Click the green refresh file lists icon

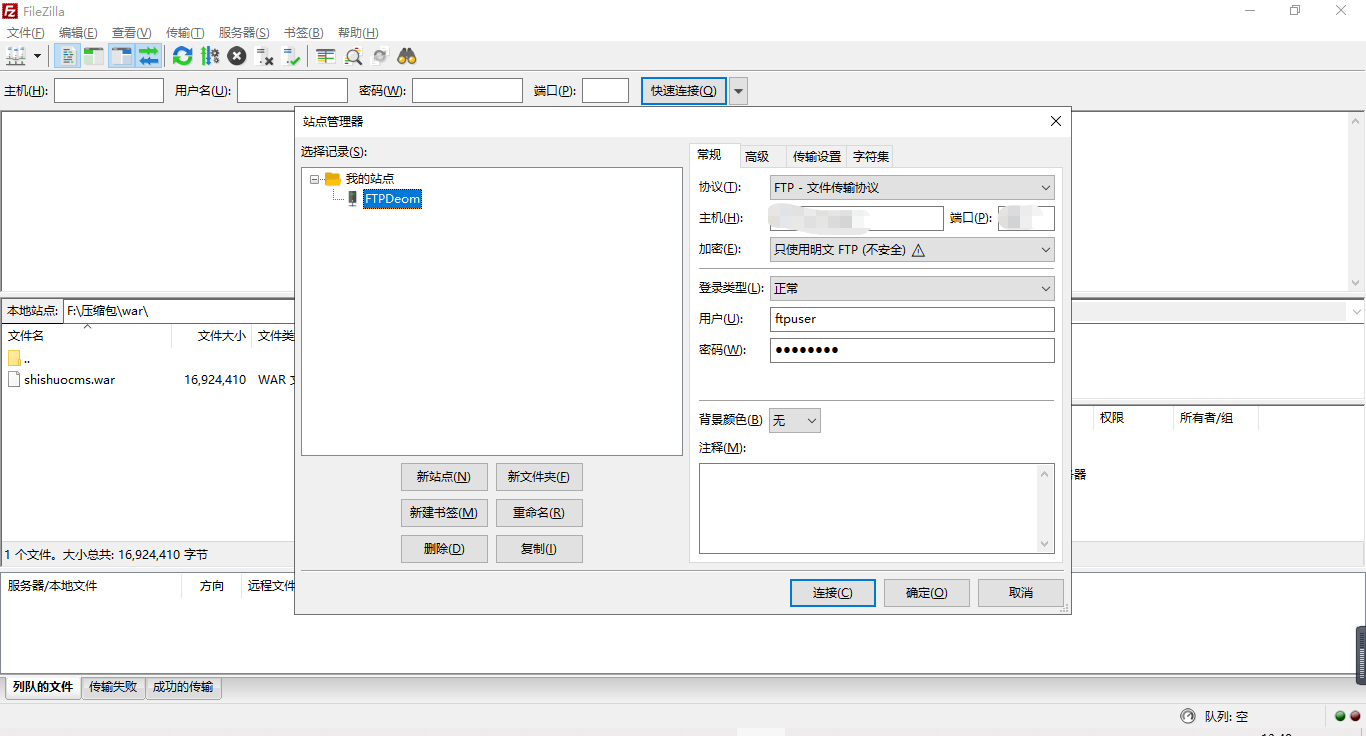click(x=183, y=56)
